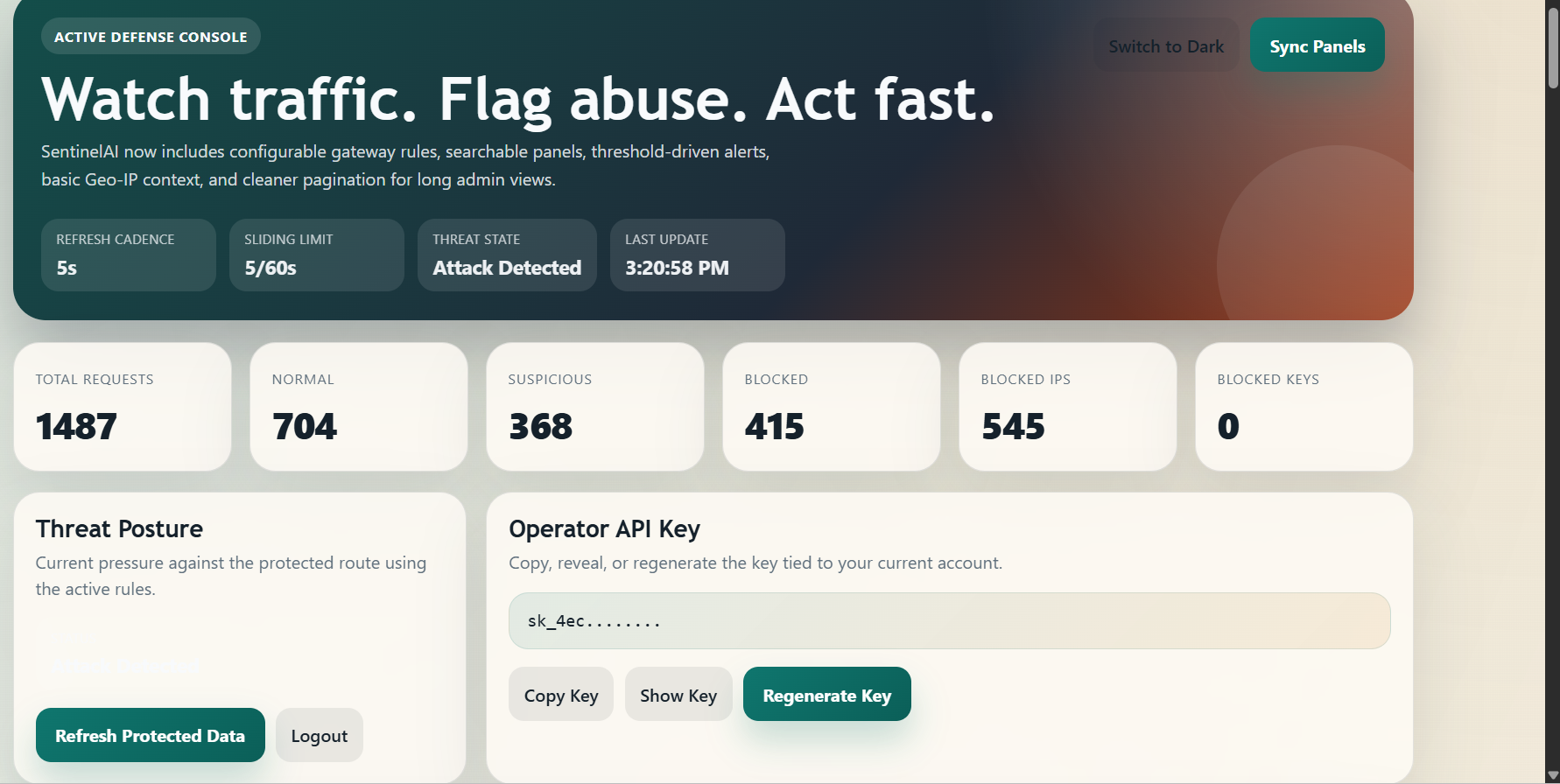Select the Sliding Limit value 5/60s
The image size is (1560, 784).
click(x=271, y=268)
